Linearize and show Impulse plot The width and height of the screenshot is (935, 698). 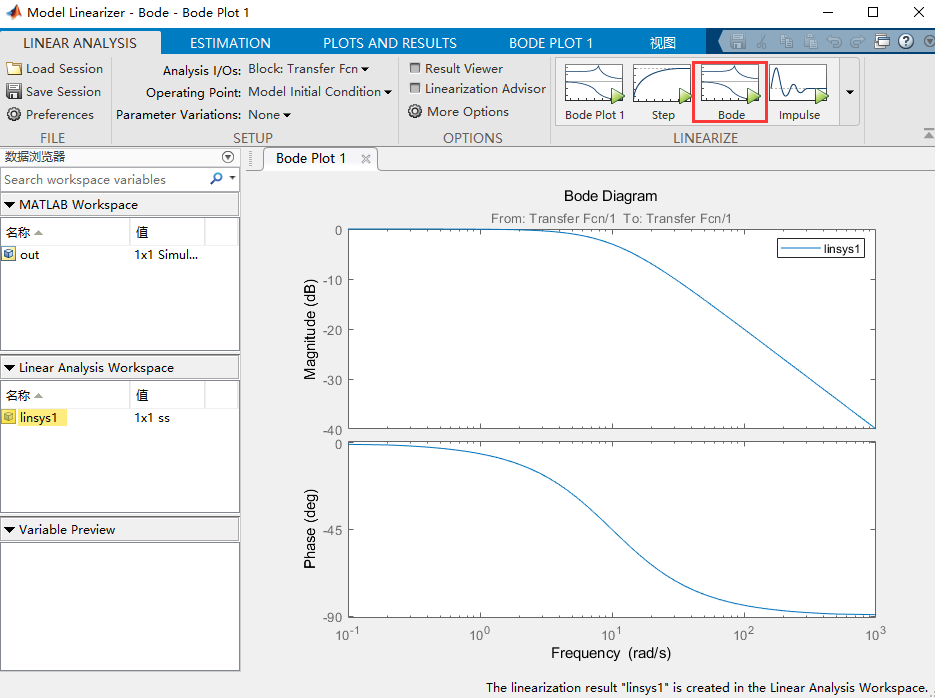coord(799,92)
